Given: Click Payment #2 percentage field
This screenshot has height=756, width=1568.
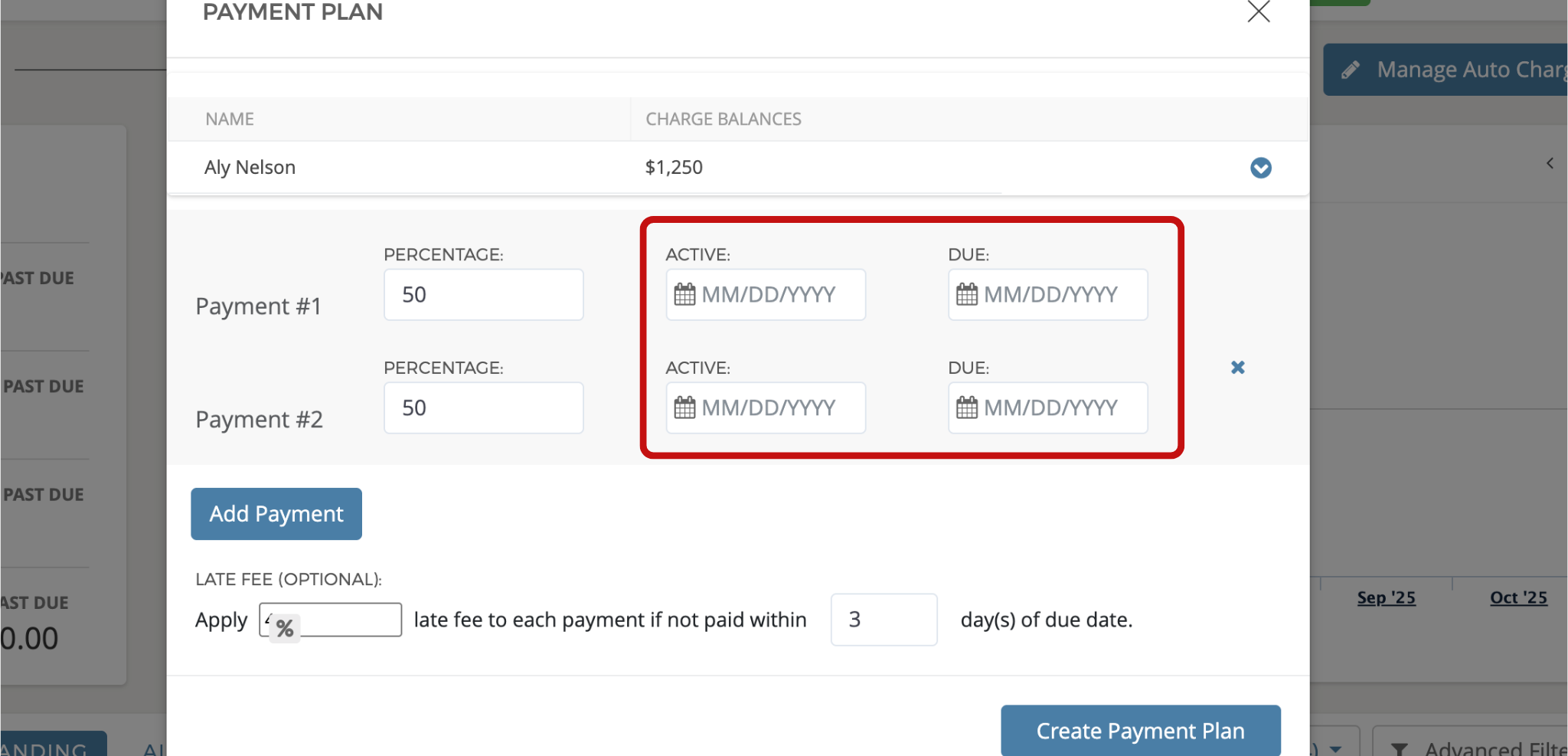Looking at the screenshot, I should [483, 408].
